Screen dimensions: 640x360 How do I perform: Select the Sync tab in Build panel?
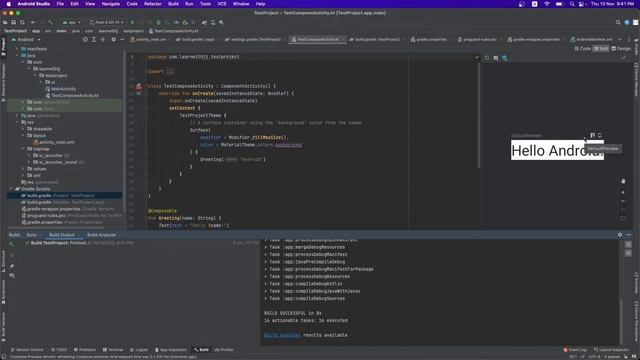(31, 235)
